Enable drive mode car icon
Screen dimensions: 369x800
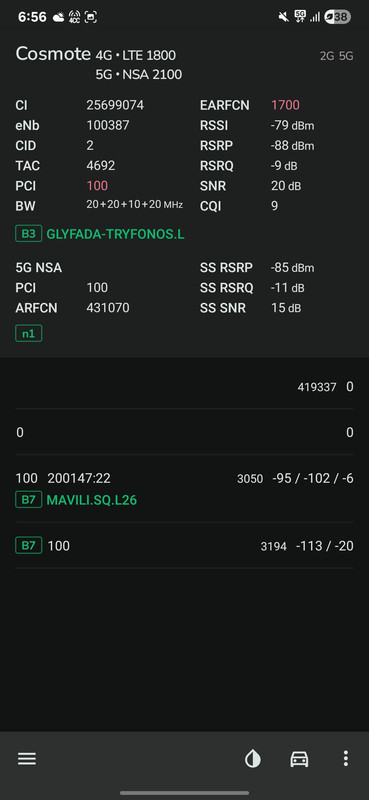[299, 759]
